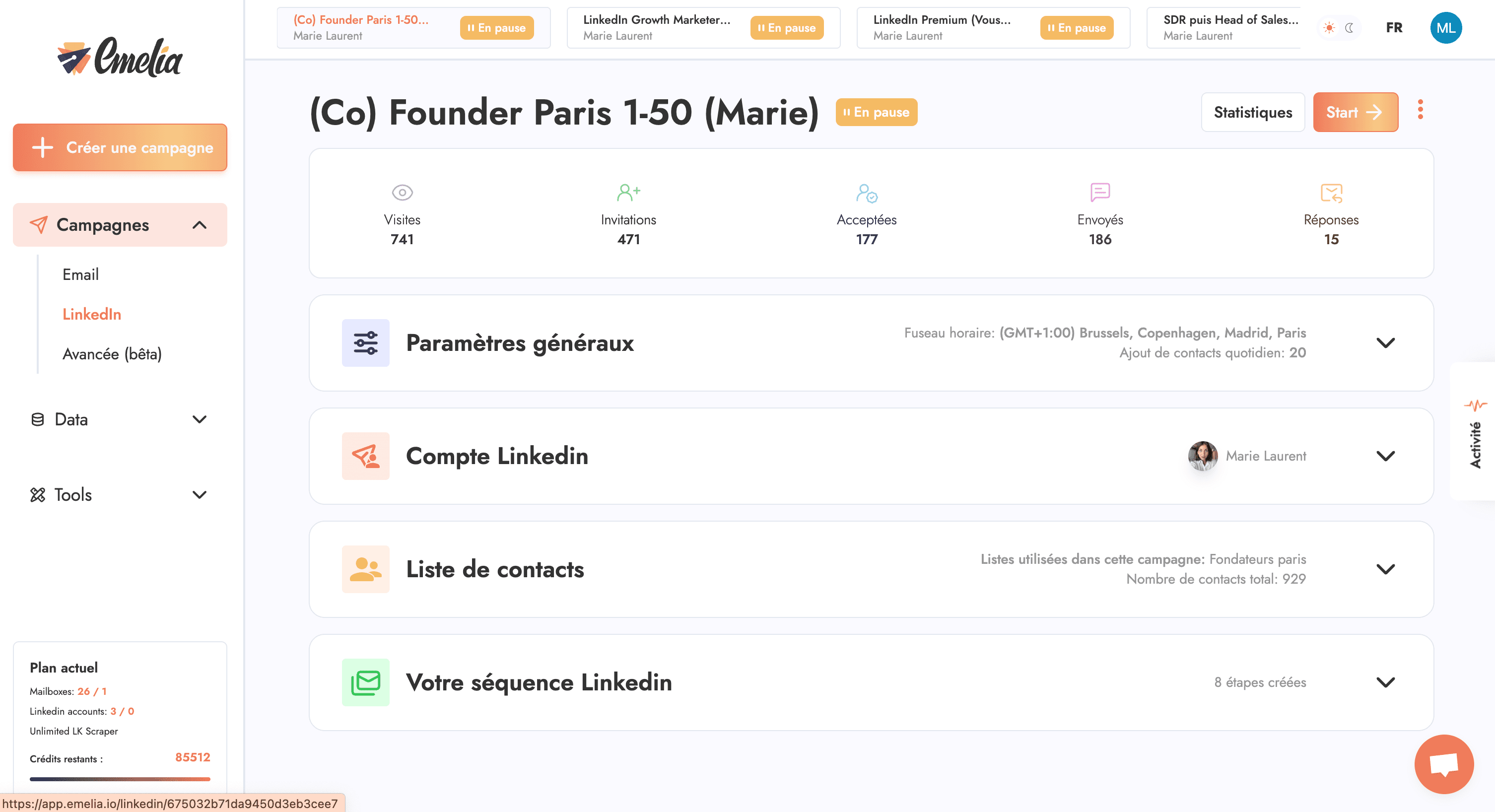The height and width of the screenshot is (812, 1495).
Task: Click the 8 étapes créées label
Action: coord(1260,682)
